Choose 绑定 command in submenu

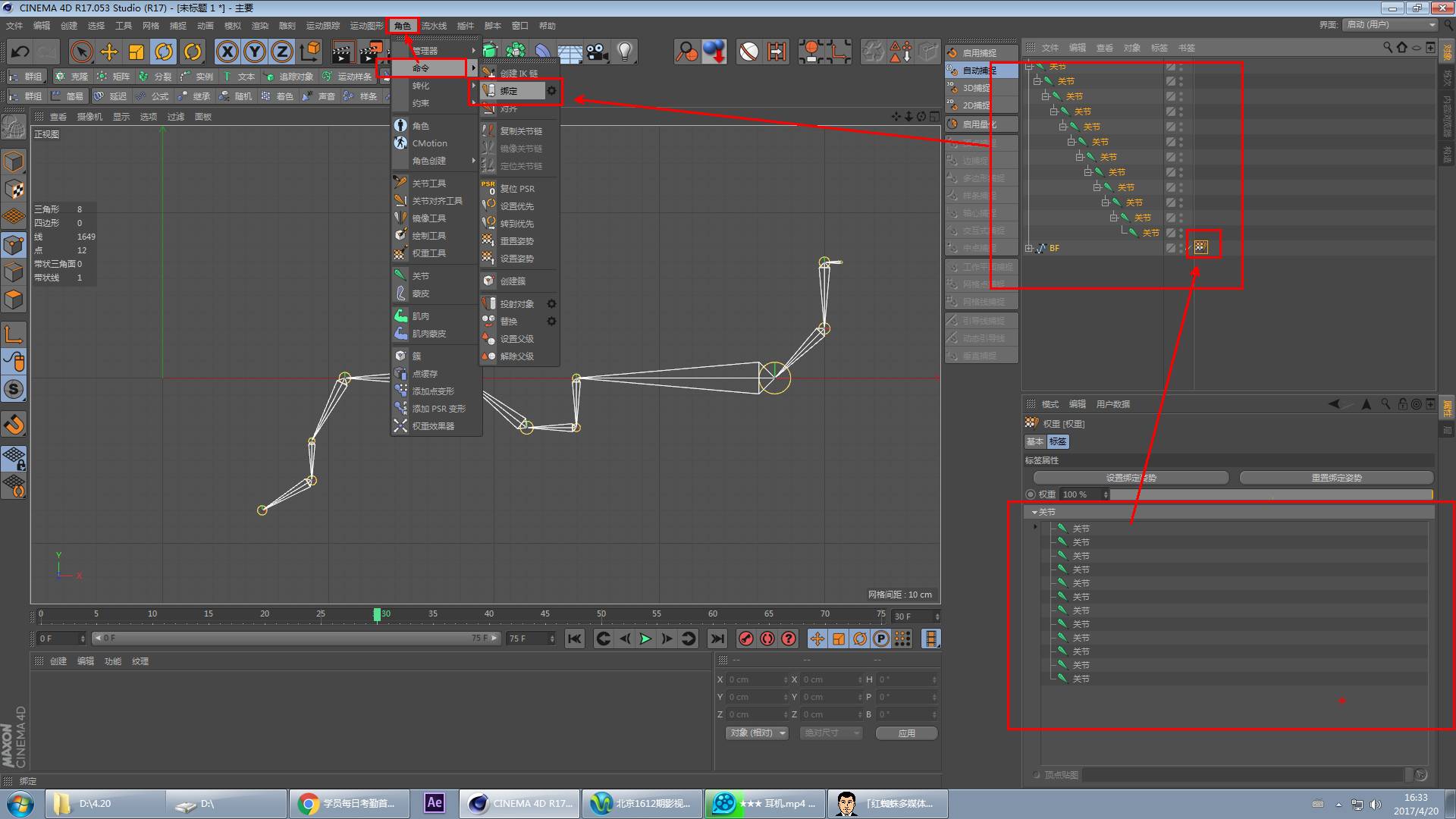tap(509, 91)
